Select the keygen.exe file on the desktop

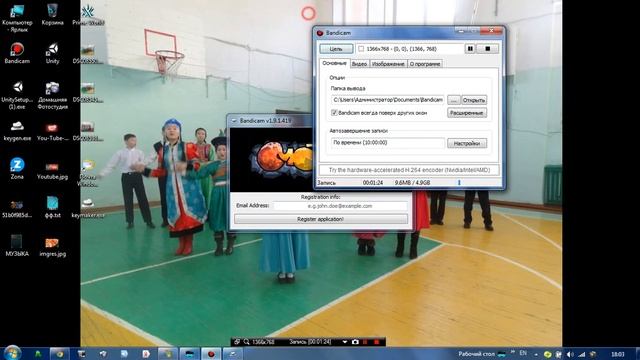point(17,131)
